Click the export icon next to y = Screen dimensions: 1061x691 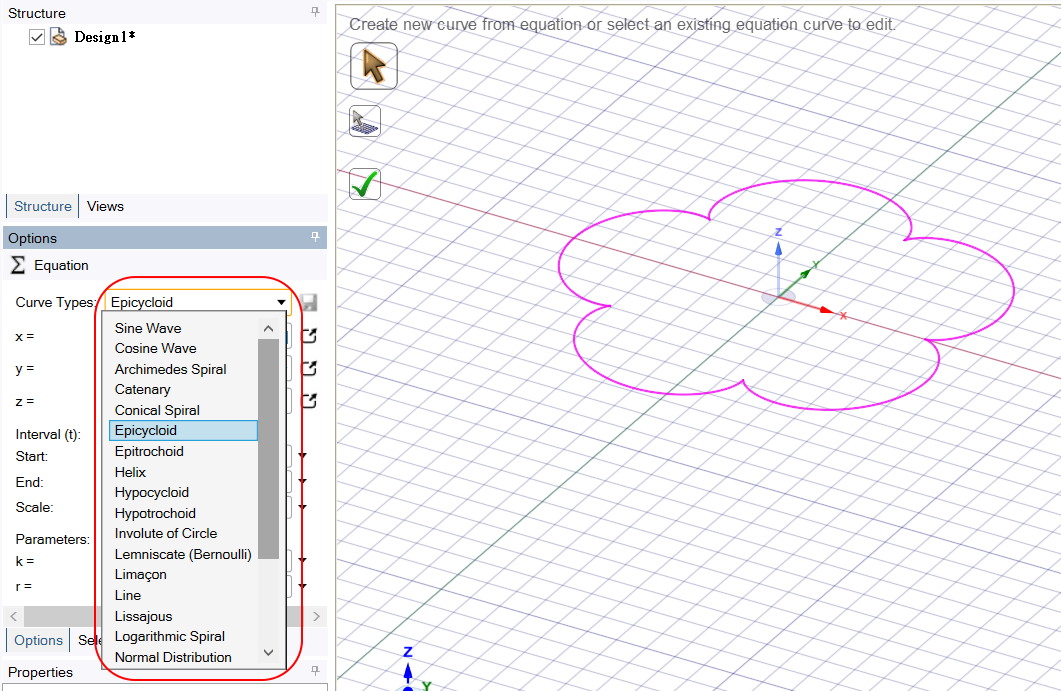click(309, 368)
